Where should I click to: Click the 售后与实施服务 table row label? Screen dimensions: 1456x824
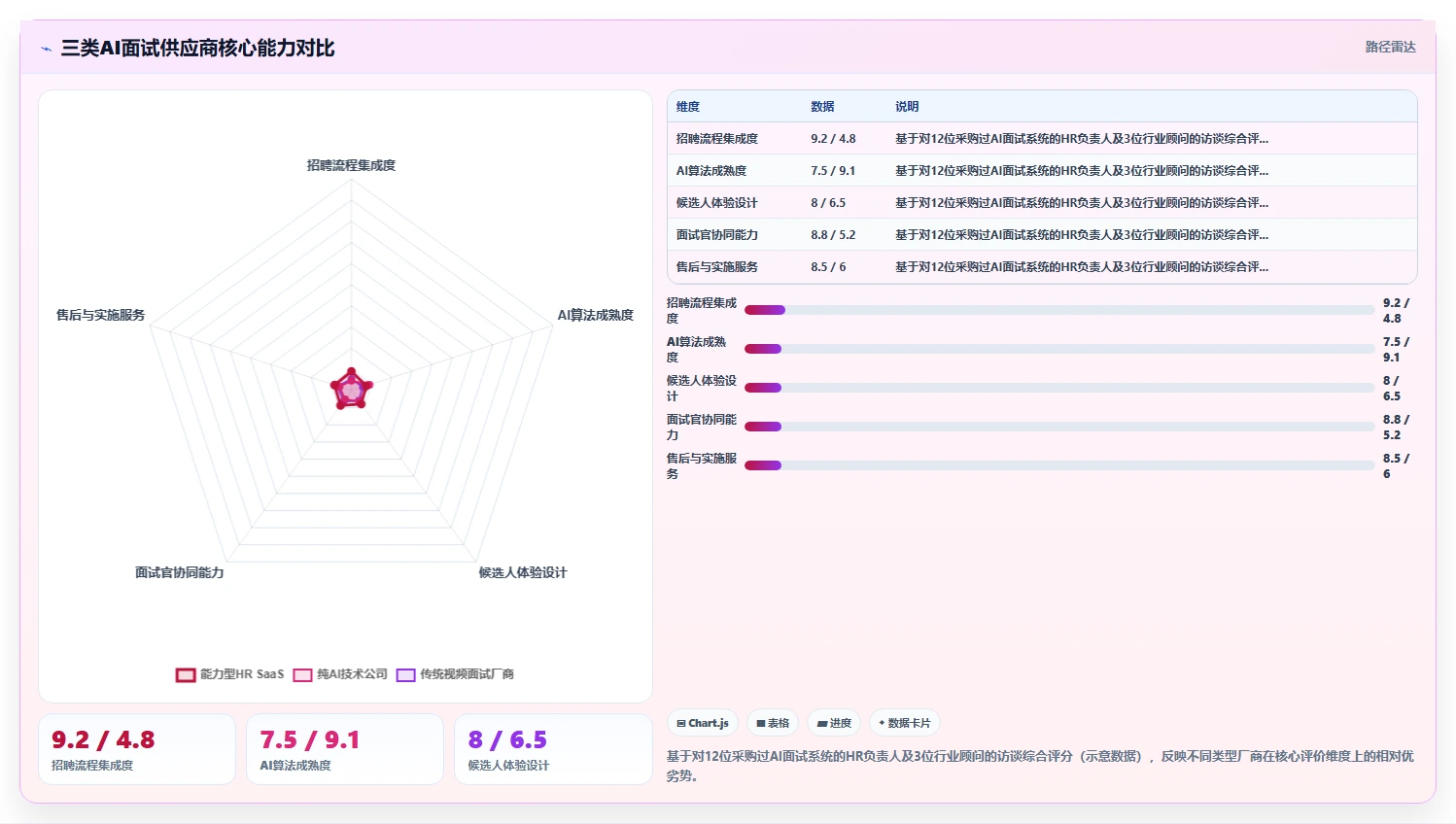717,267
